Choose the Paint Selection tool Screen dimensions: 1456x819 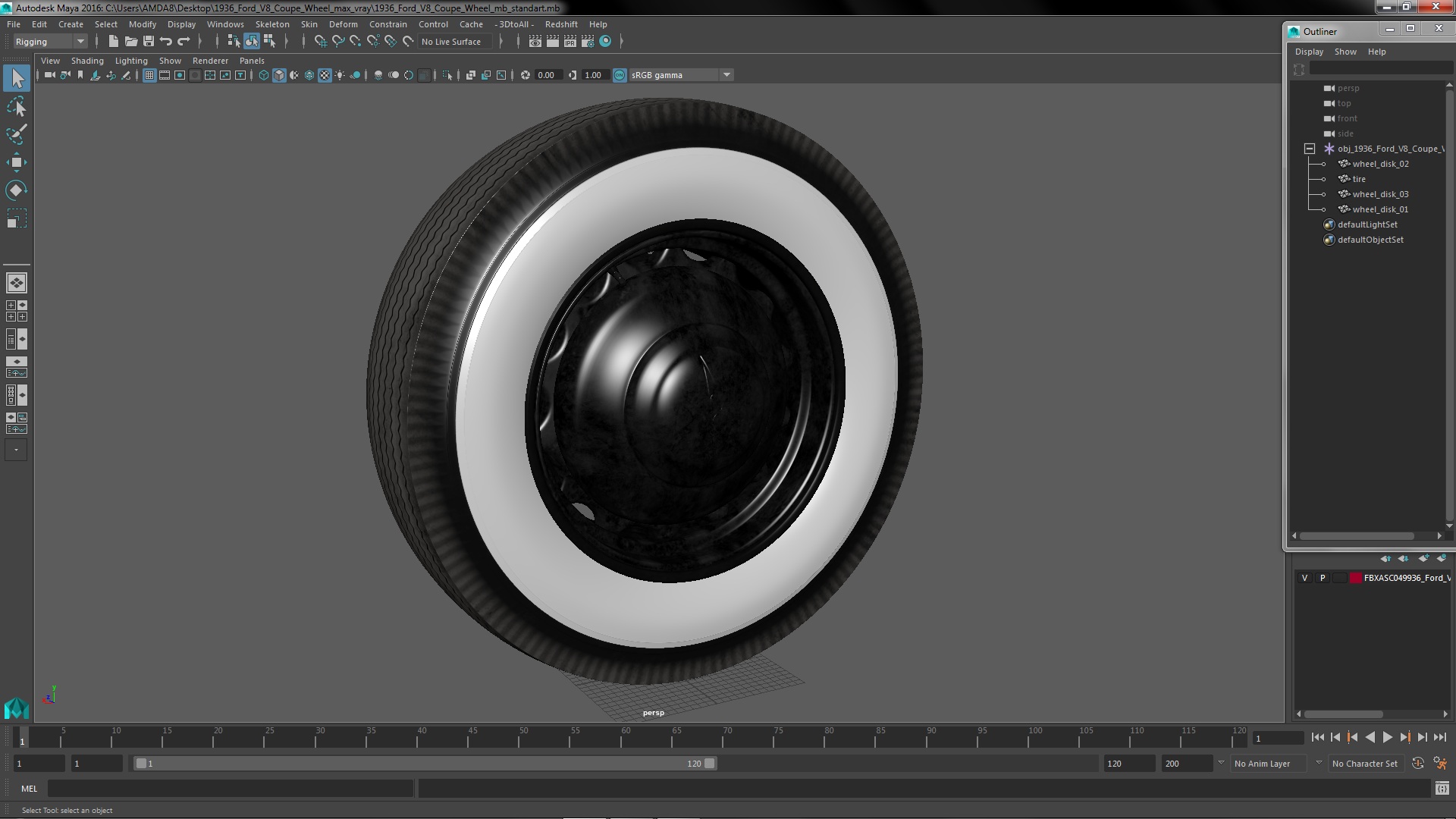[17, 134]
